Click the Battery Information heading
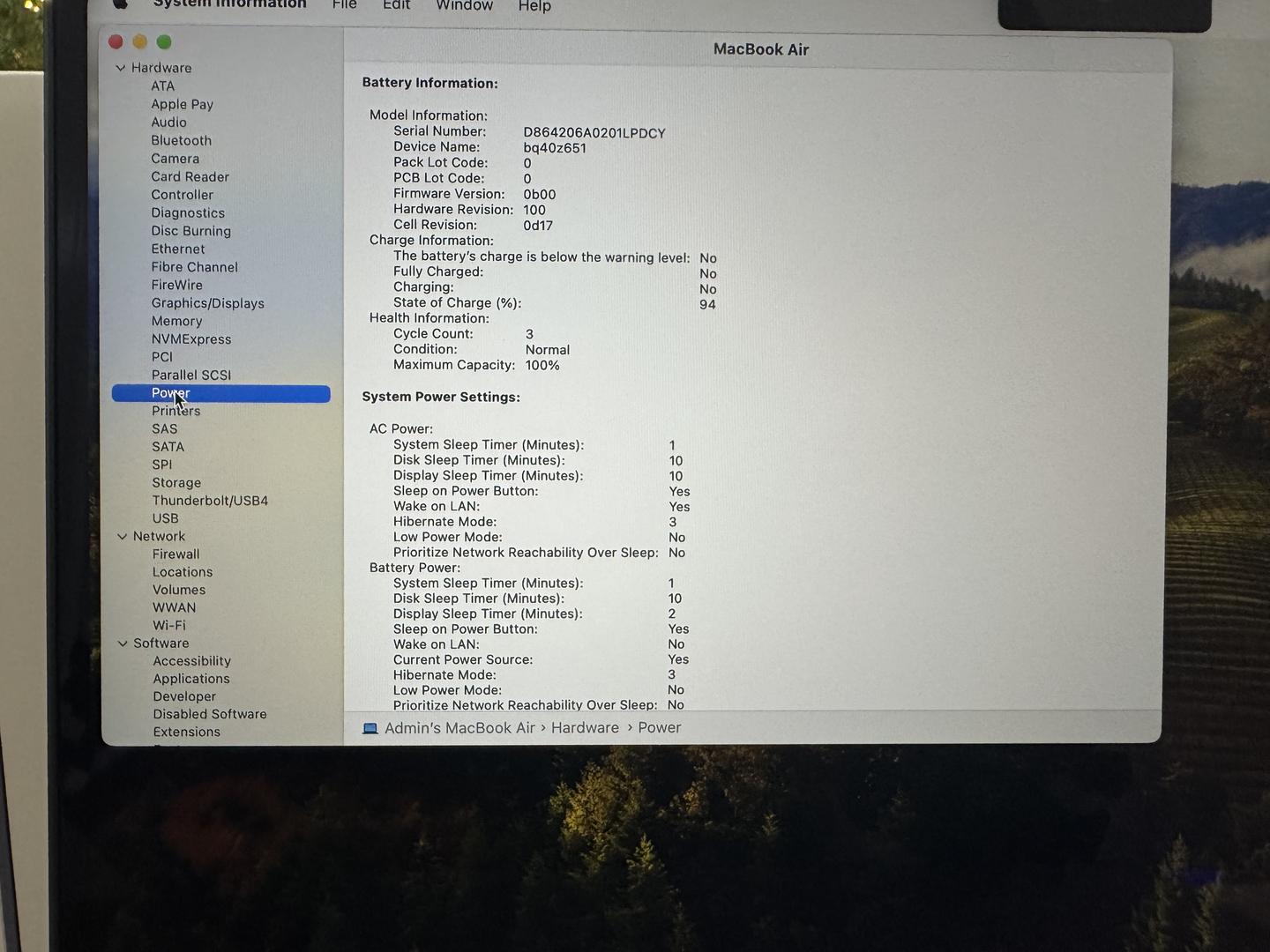 click(x=430, y=83)
